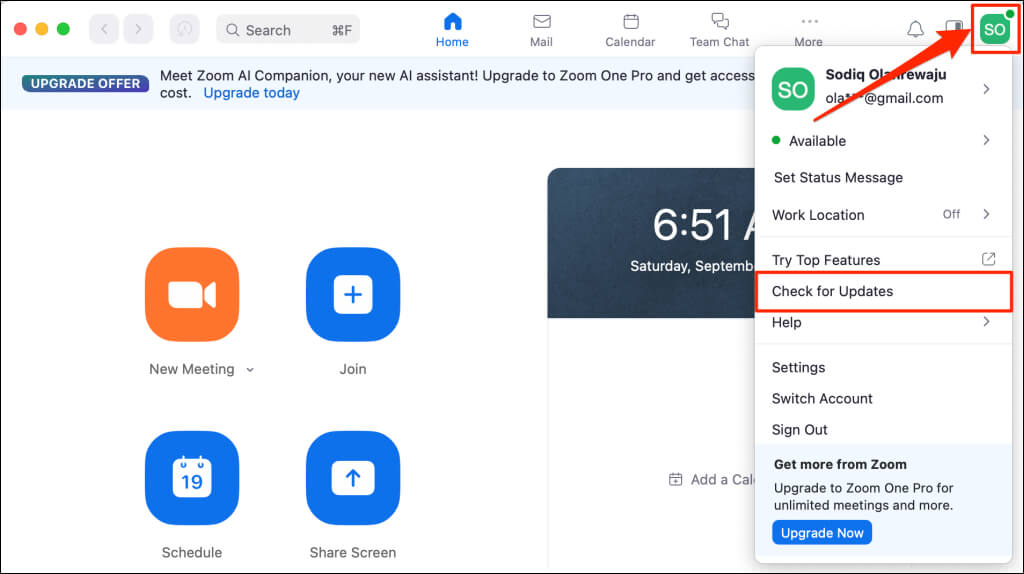Open the Work Location menu entry
The image size is (1024, 574).
click(x=883, y=215)
